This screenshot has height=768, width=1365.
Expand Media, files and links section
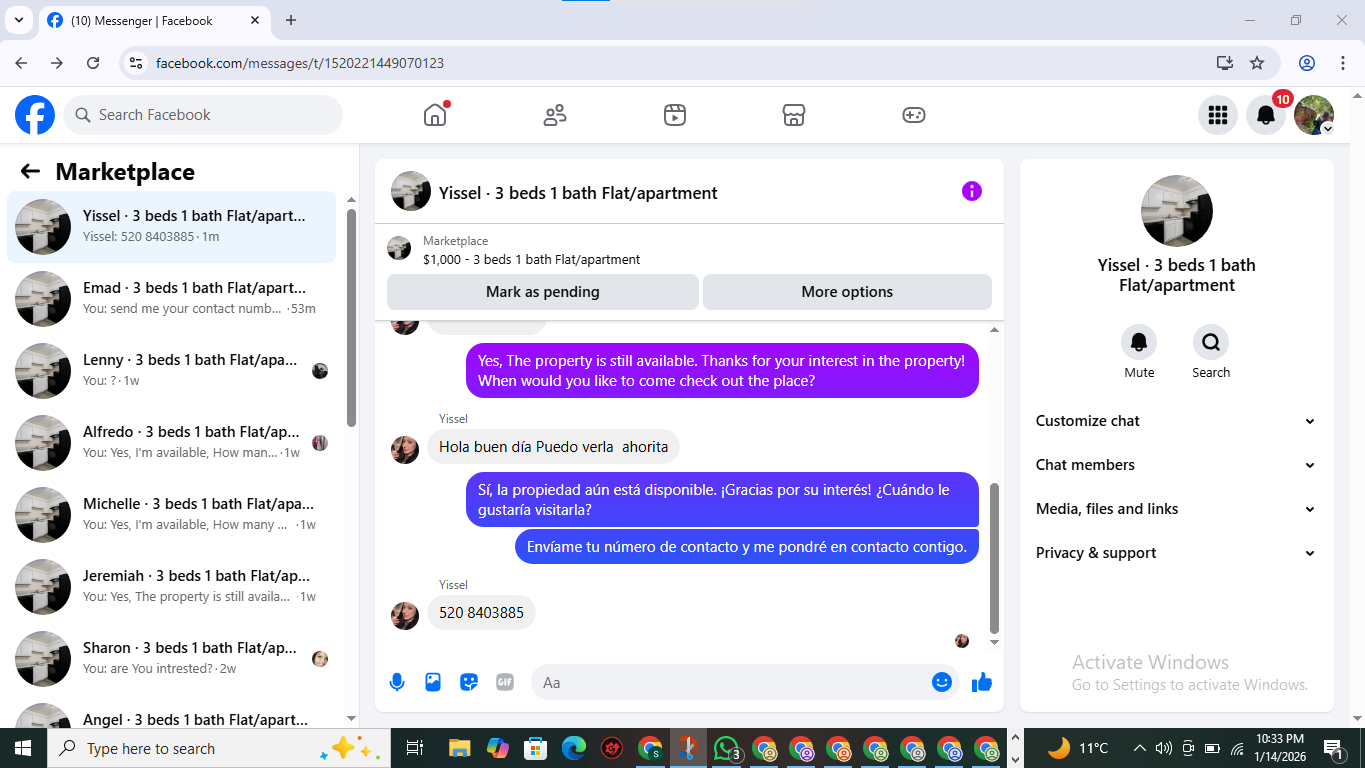click(1176, 509)
